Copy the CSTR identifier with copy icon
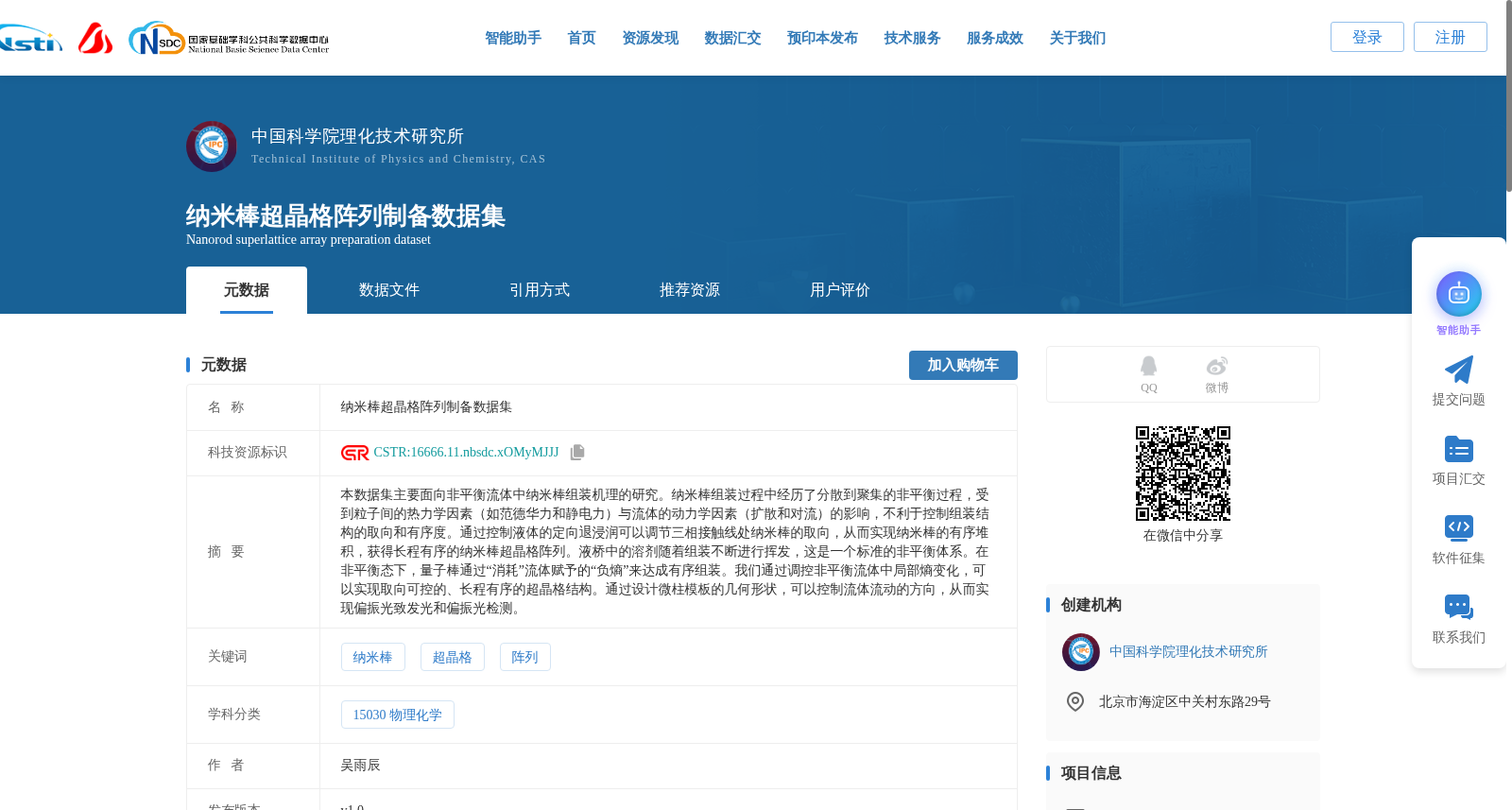The width and height of the screenshot is (1512, 810). pos(577,453)
